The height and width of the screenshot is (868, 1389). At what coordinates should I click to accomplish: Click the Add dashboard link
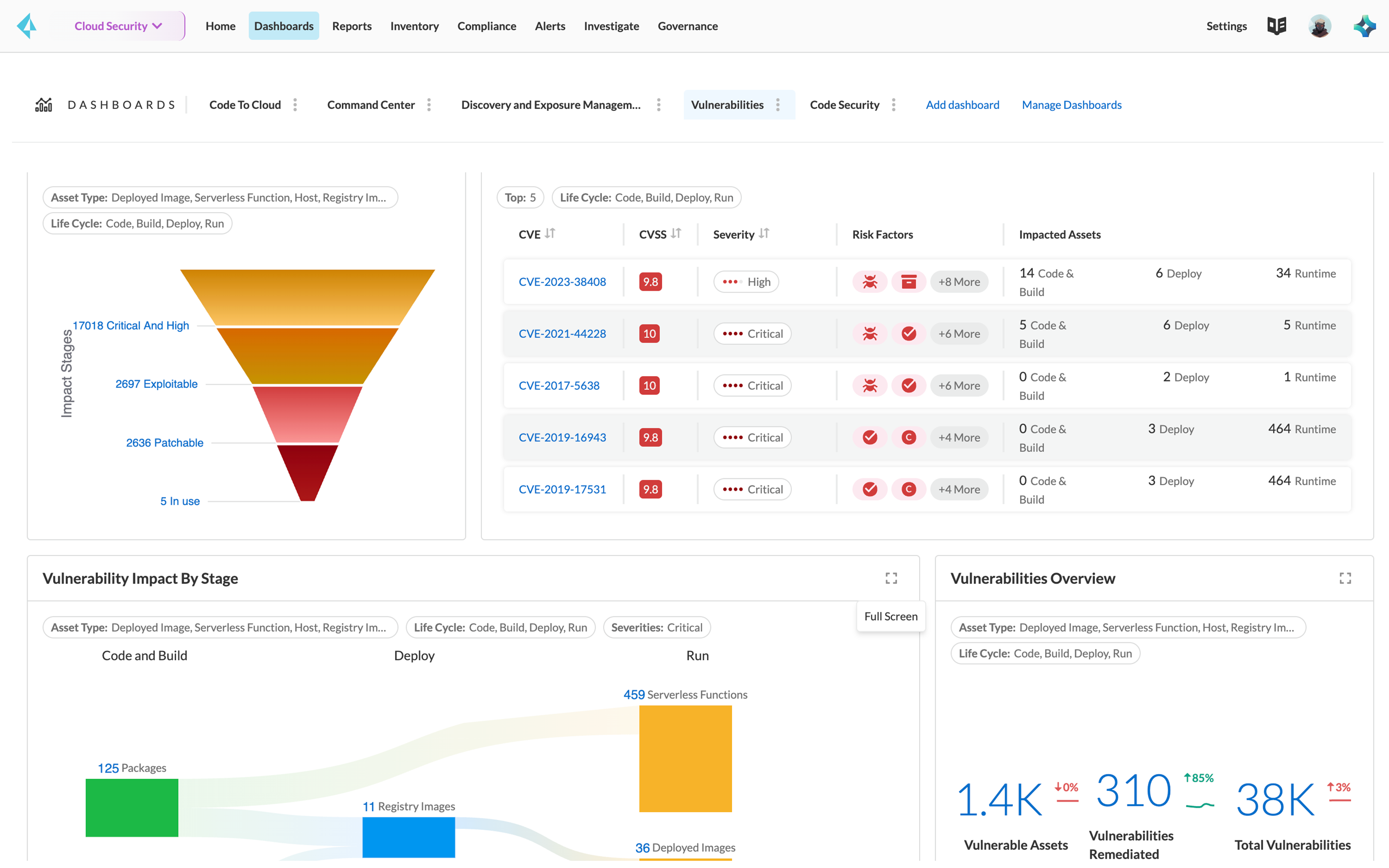click(962, 105)
